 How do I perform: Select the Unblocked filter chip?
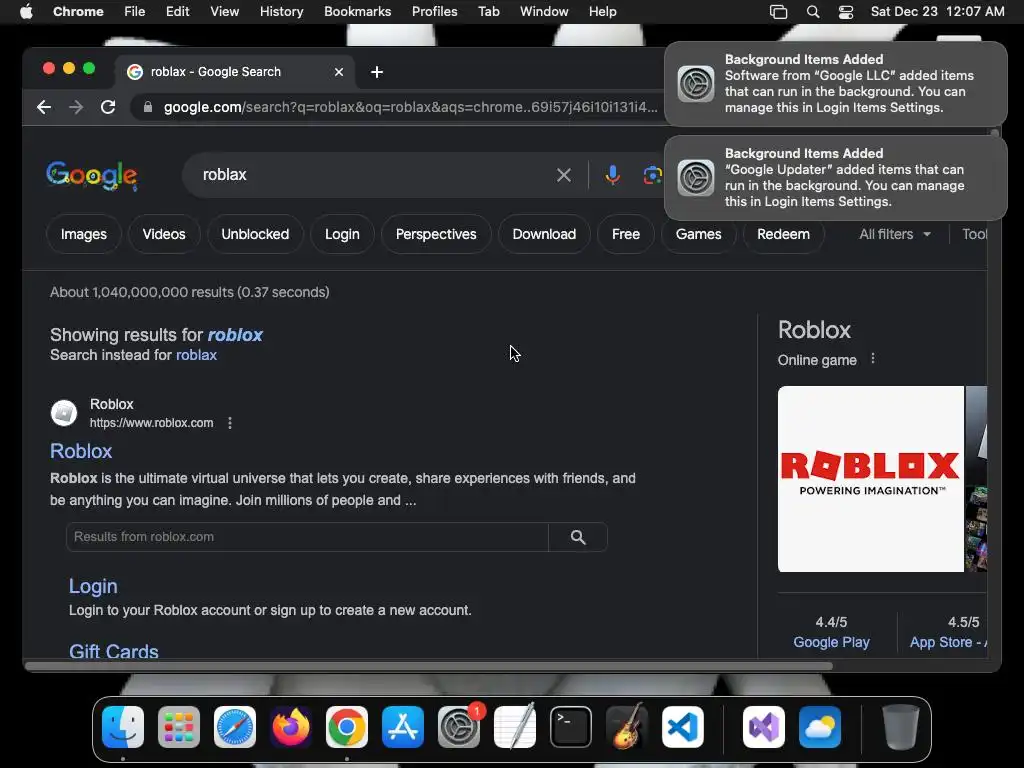click(x=255, y=234)
